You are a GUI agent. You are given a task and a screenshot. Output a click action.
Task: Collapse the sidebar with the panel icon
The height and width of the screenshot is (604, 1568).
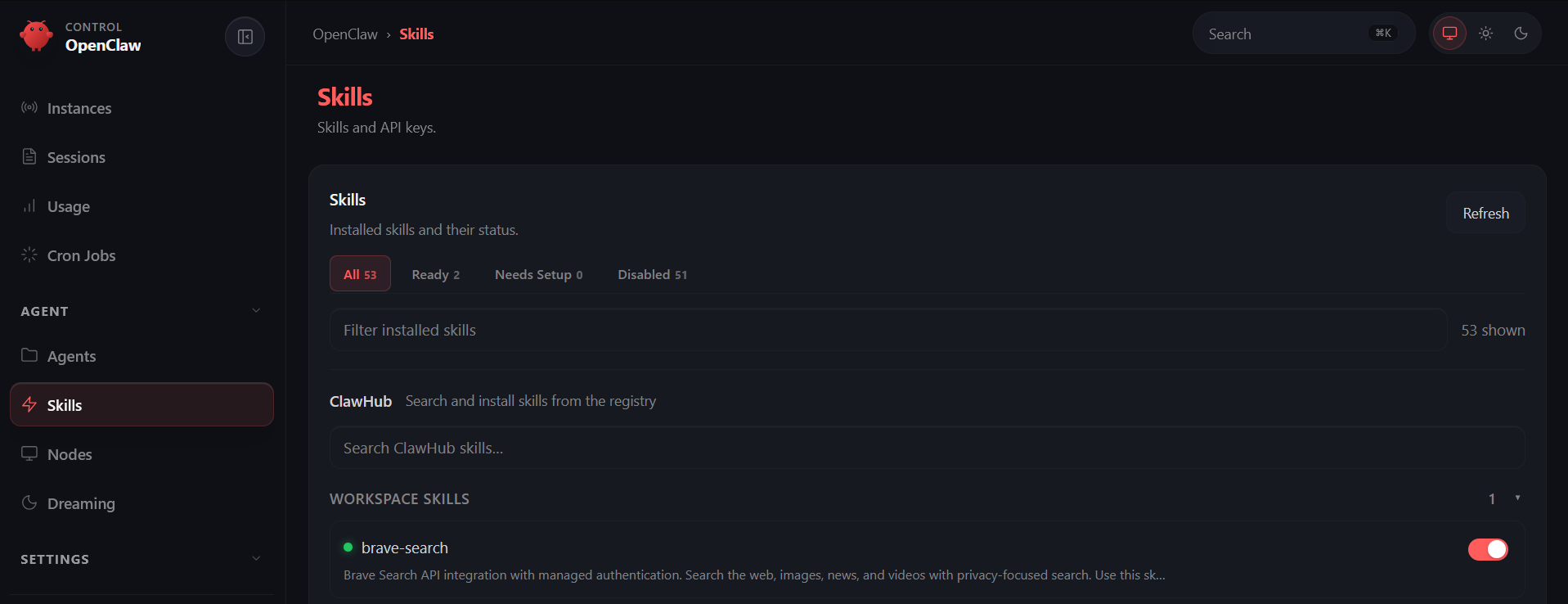tap(245, 37)
